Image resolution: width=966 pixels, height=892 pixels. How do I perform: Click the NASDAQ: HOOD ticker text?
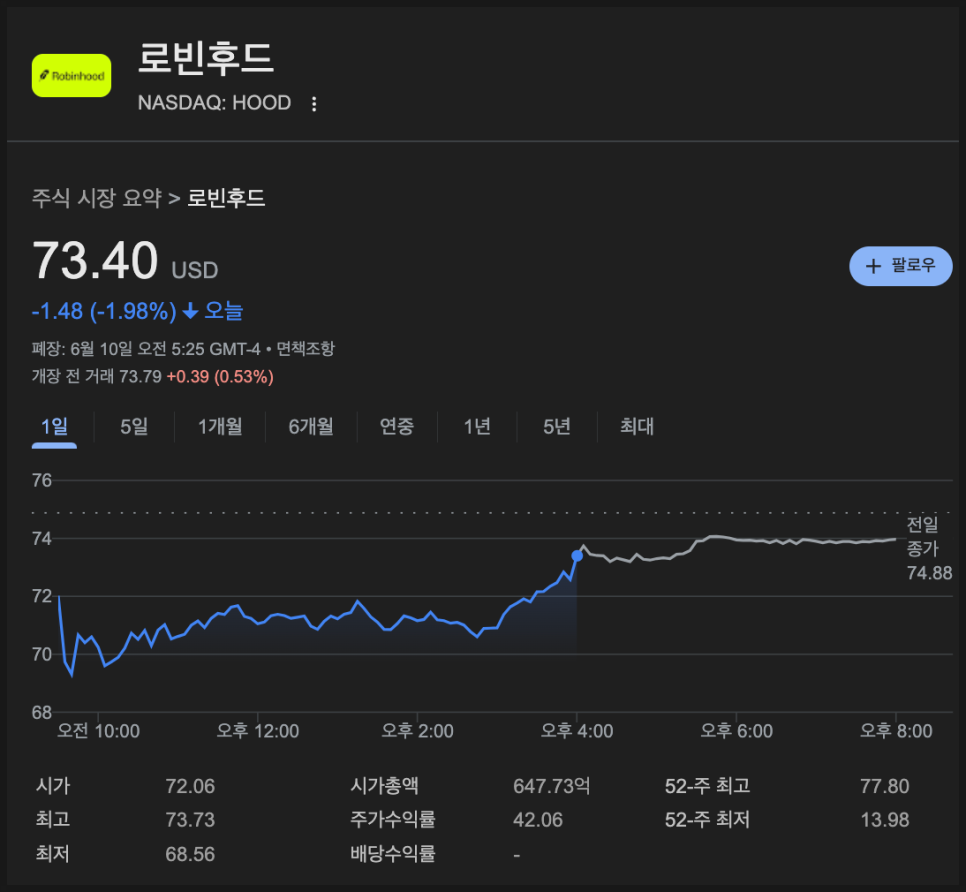[214, 103]
